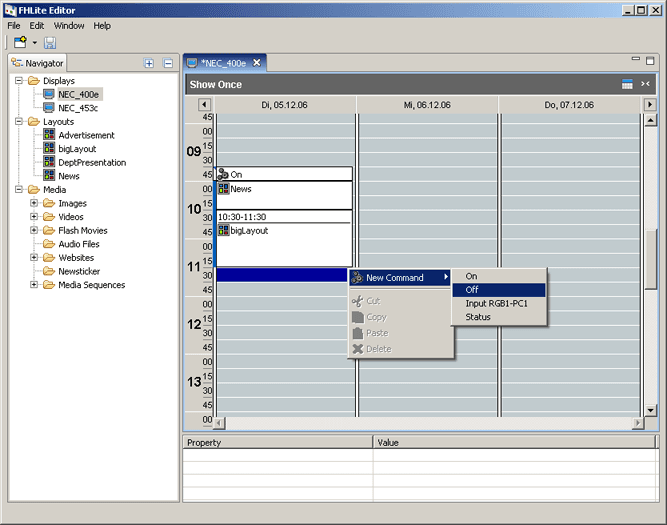Click the New item toolbar icon
The image size is (667, 525).
pos(19,43)
